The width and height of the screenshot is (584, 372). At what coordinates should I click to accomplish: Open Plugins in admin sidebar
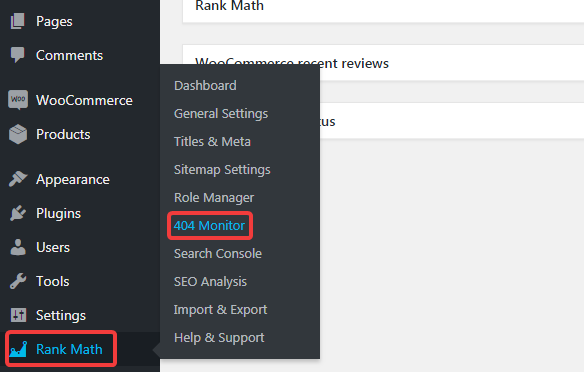click(58, 213)
